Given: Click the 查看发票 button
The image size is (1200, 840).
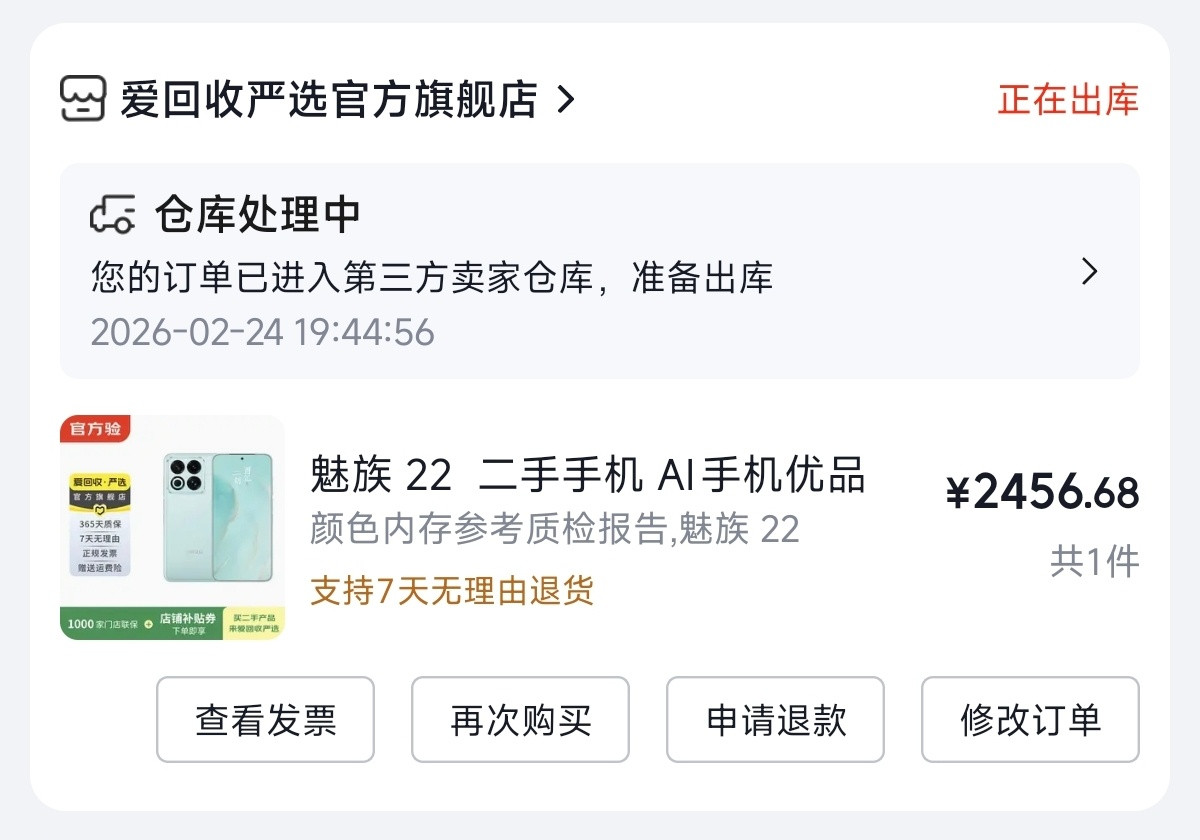Looking at the screenshot, I should [265, 719].
